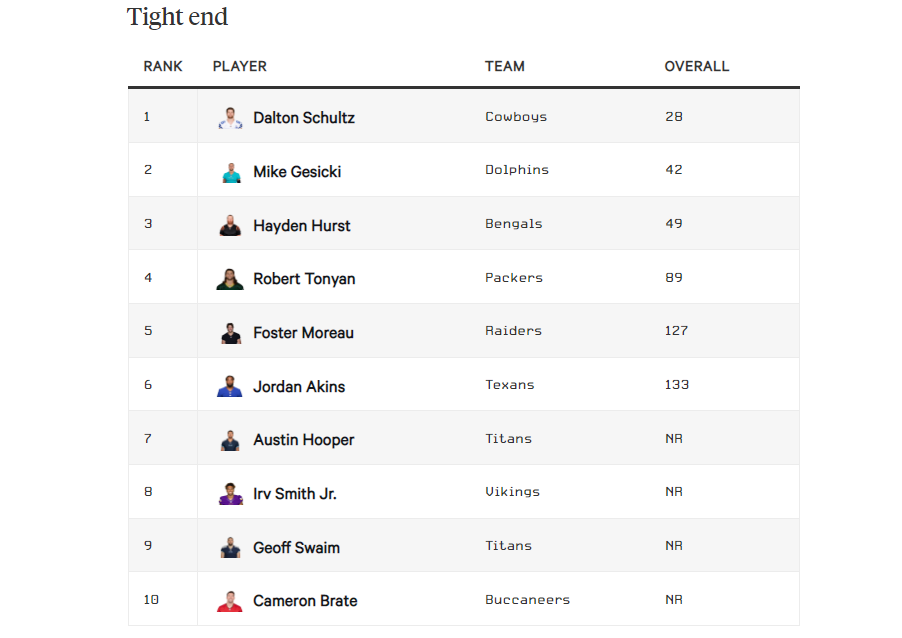The width and height of the screenshot is (902, 638).
Task: Select the Vikings team cell
Action: pos(513,492)
